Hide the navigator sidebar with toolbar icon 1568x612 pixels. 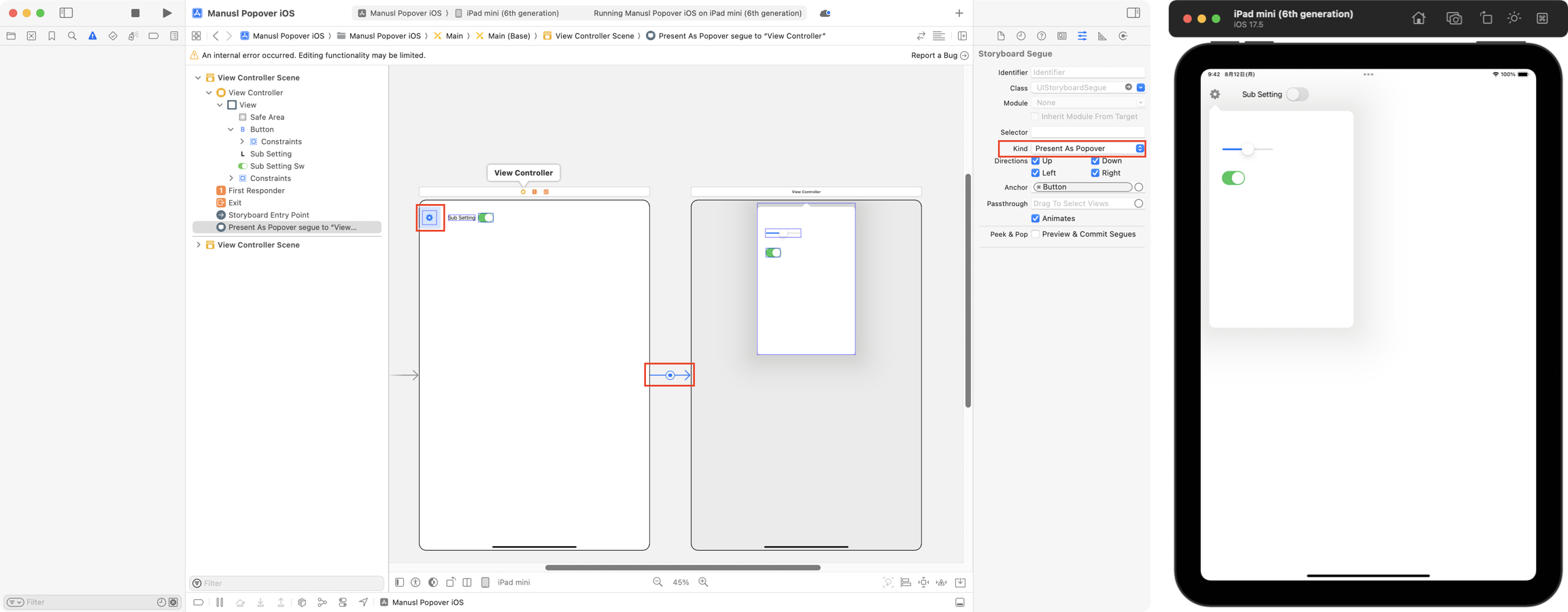pyautogui.click(x=66, y=13)
